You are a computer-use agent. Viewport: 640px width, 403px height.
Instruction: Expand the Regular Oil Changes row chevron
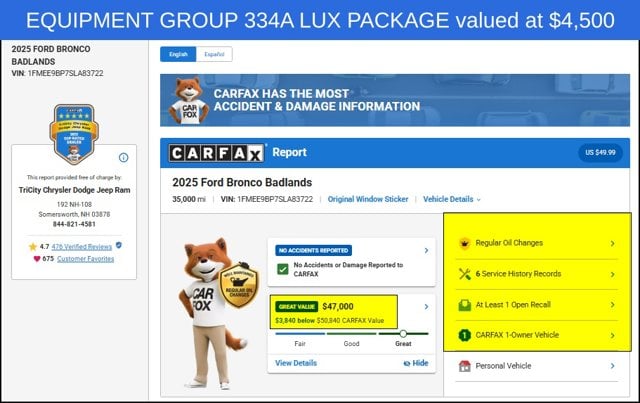coord(613,243)
